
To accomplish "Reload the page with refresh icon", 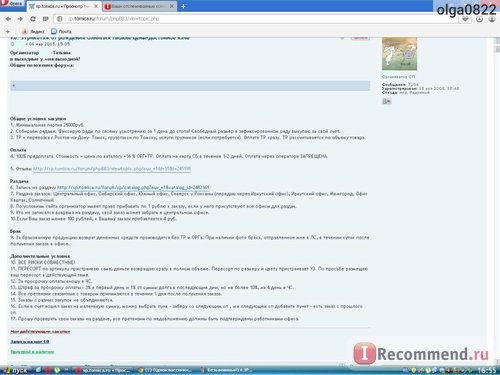I will pyautogui.click(x=33, y=19).
